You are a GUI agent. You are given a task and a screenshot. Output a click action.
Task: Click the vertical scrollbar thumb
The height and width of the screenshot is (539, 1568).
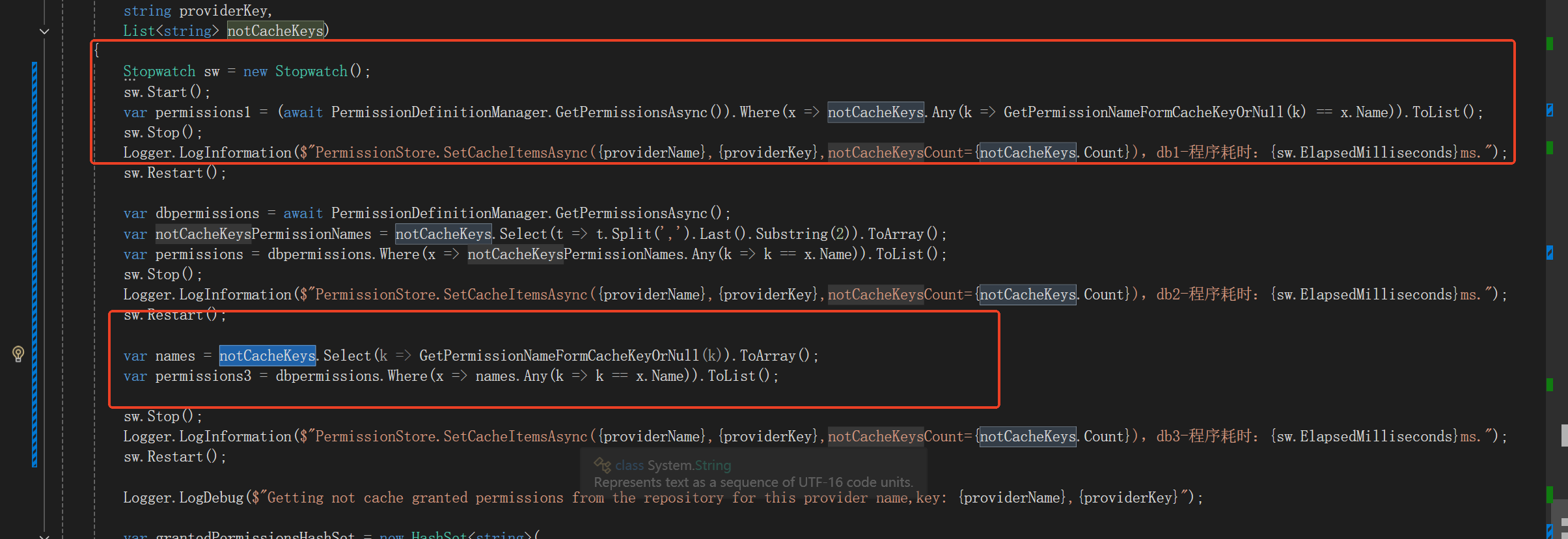coord(1564,435)
